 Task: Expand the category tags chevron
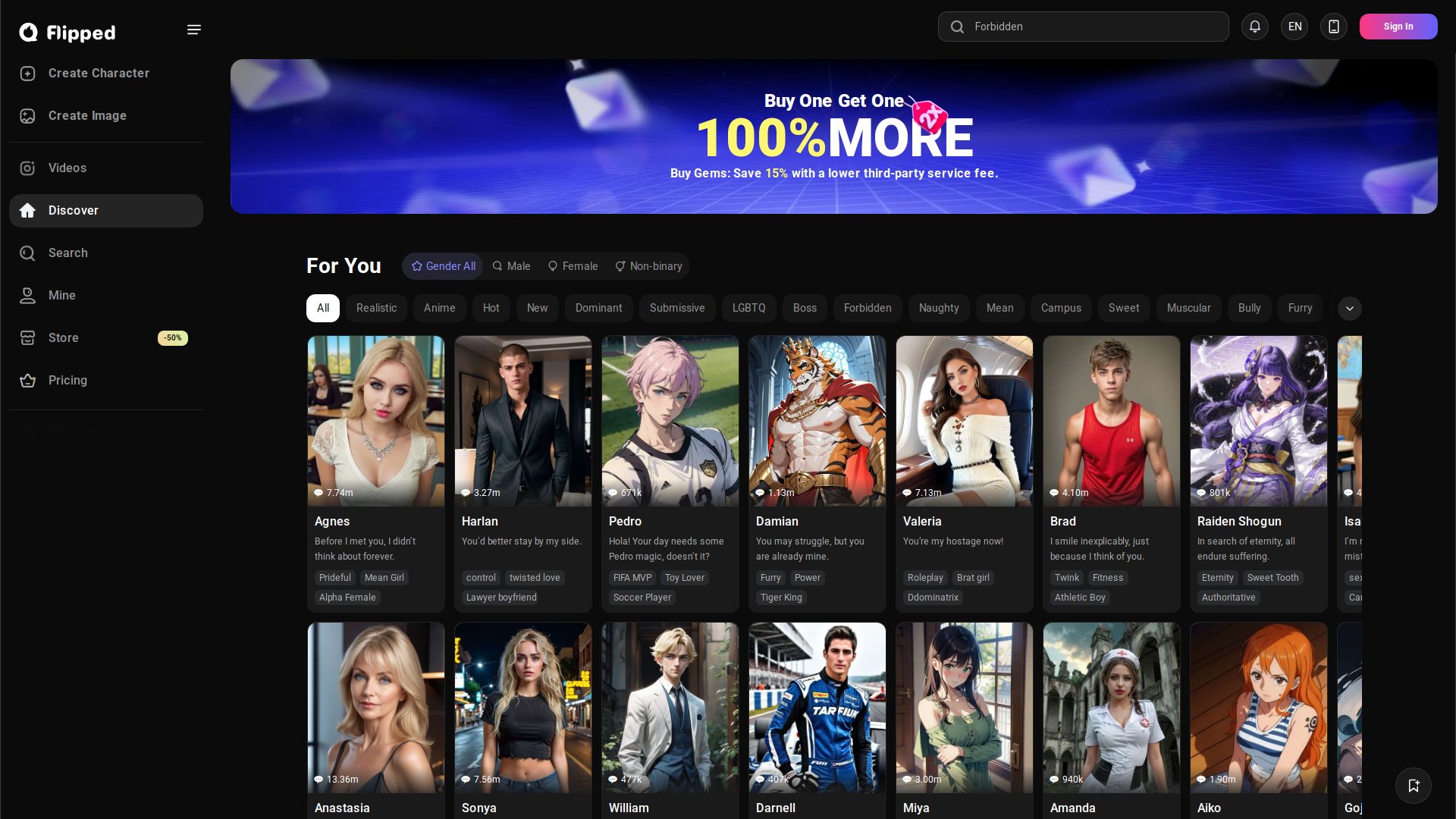coord(1350,309)
